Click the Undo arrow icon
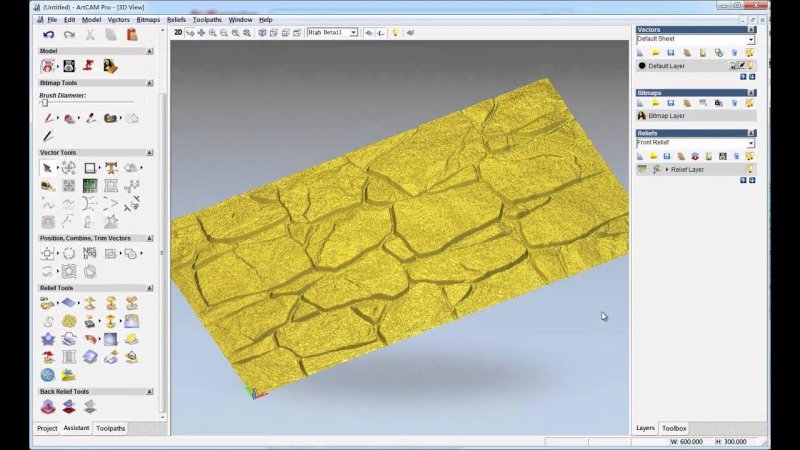Image resolution: width=800 pixels, height=450 pixels. point(47,34)
